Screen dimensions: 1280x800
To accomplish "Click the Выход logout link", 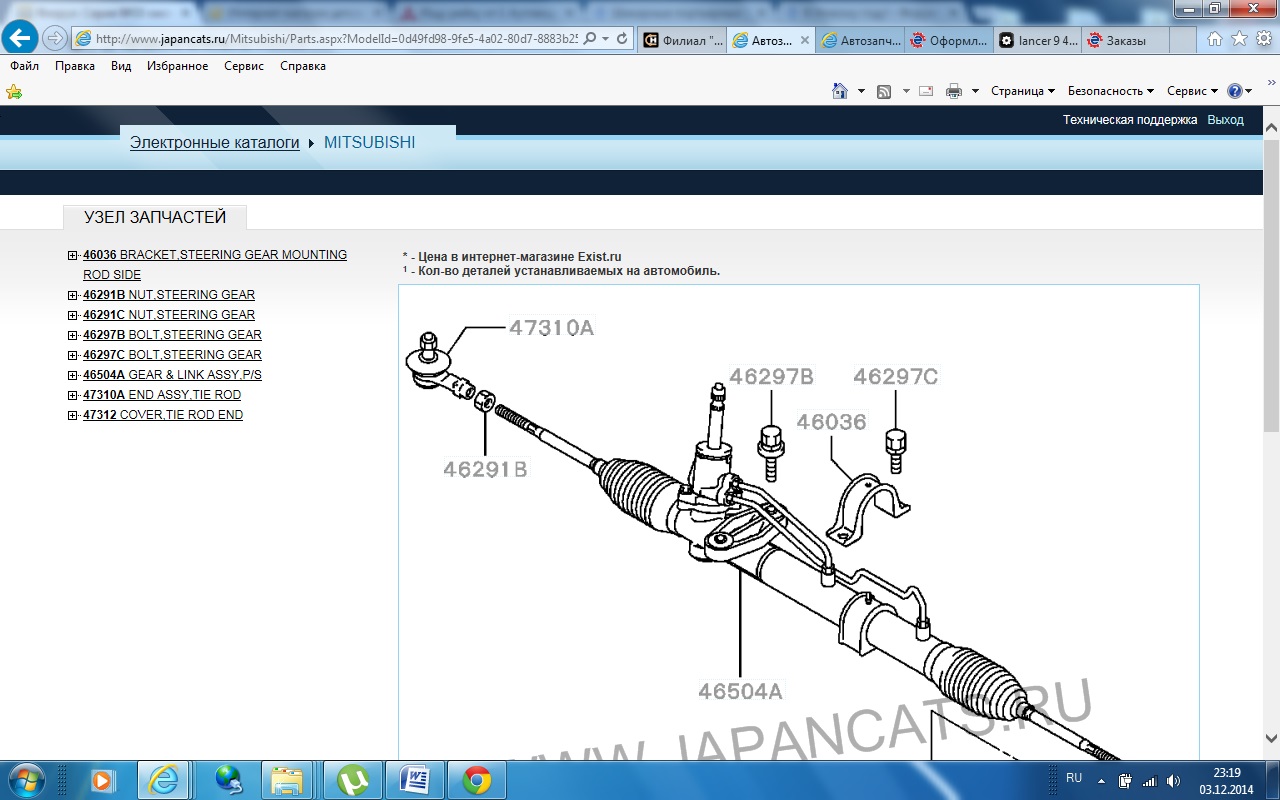I will click(x=1225, y=120).
